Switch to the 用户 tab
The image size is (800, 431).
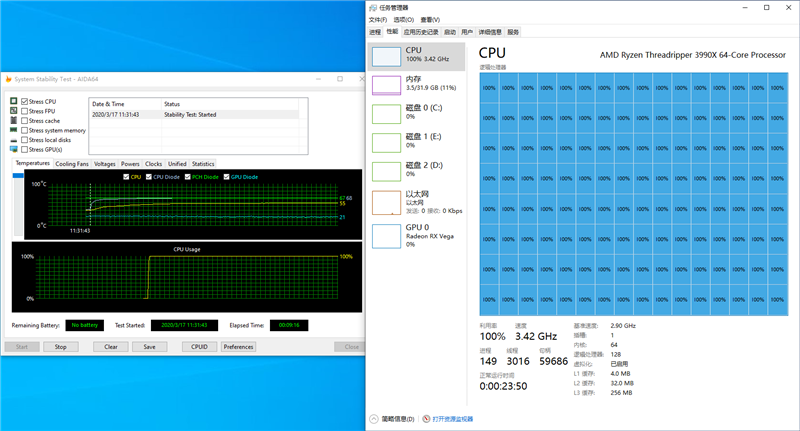pos(467,32)
